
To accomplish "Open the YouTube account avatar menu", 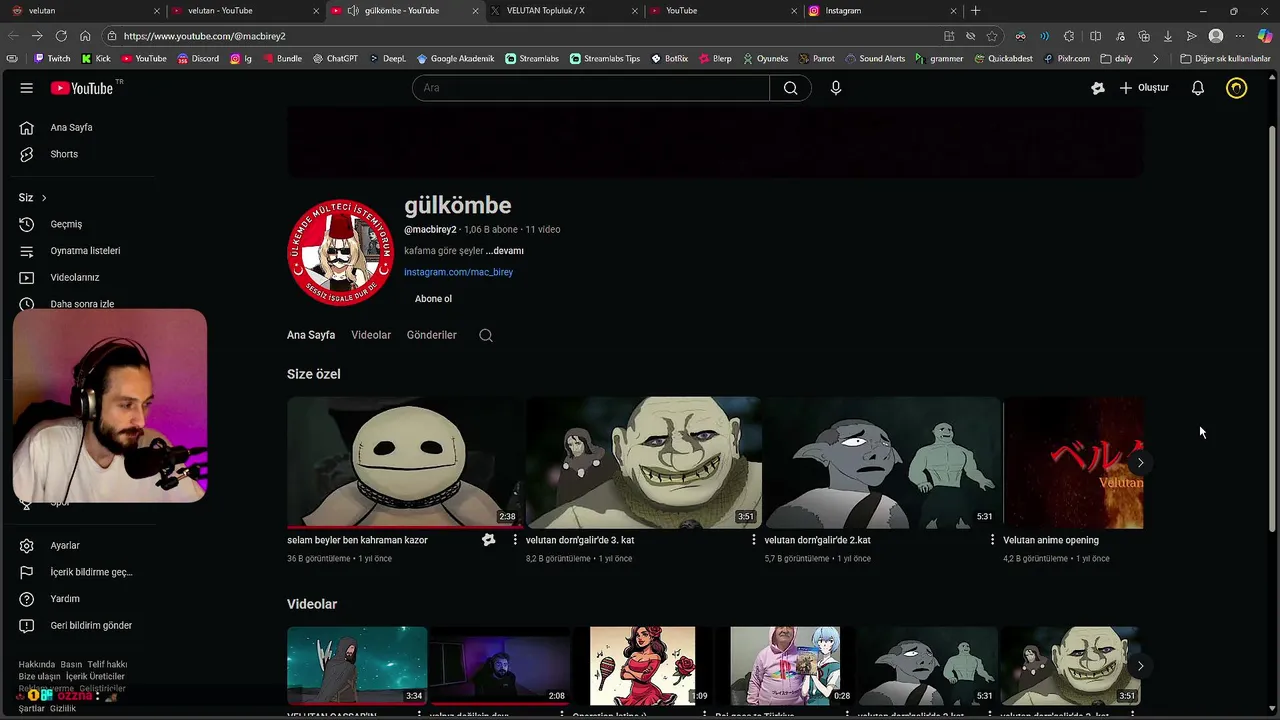I will (x=1237, y=88).
